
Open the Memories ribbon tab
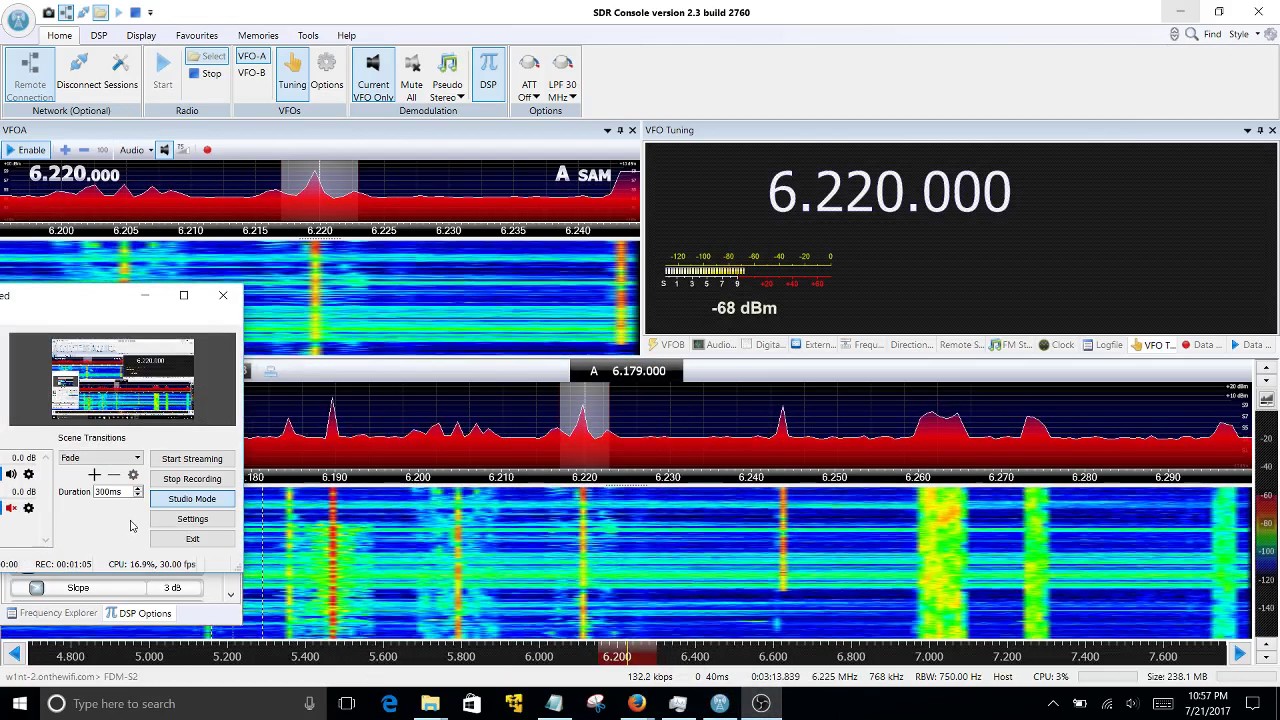point(258,35)
